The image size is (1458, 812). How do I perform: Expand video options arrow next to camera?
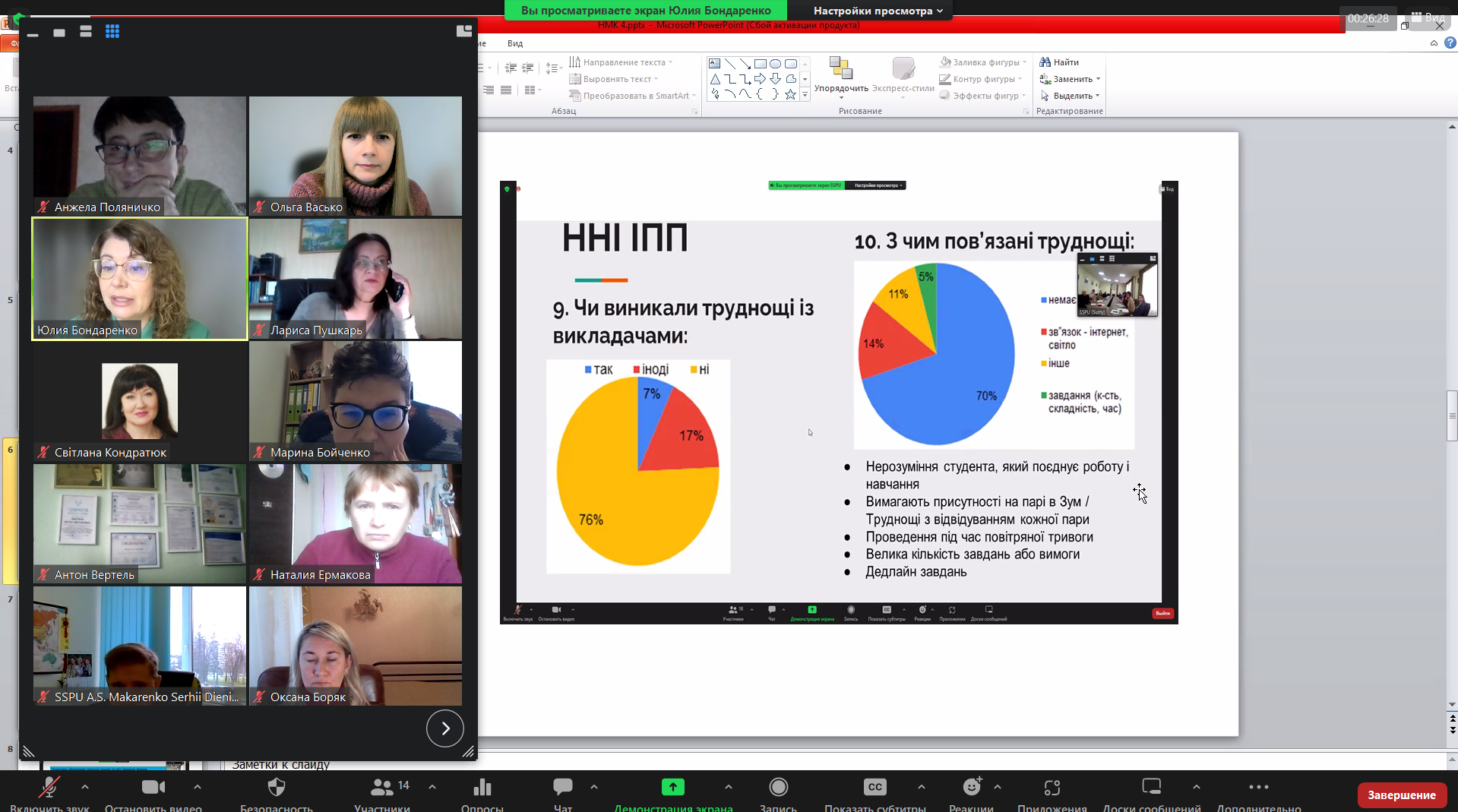pos(198,787)
